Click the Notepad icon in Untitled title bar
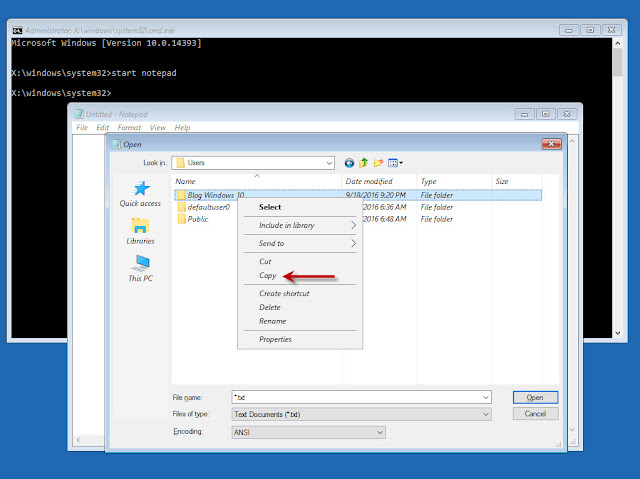Image resolution: width=640 pixels, height=479 pixels. (x=79, y=114)
